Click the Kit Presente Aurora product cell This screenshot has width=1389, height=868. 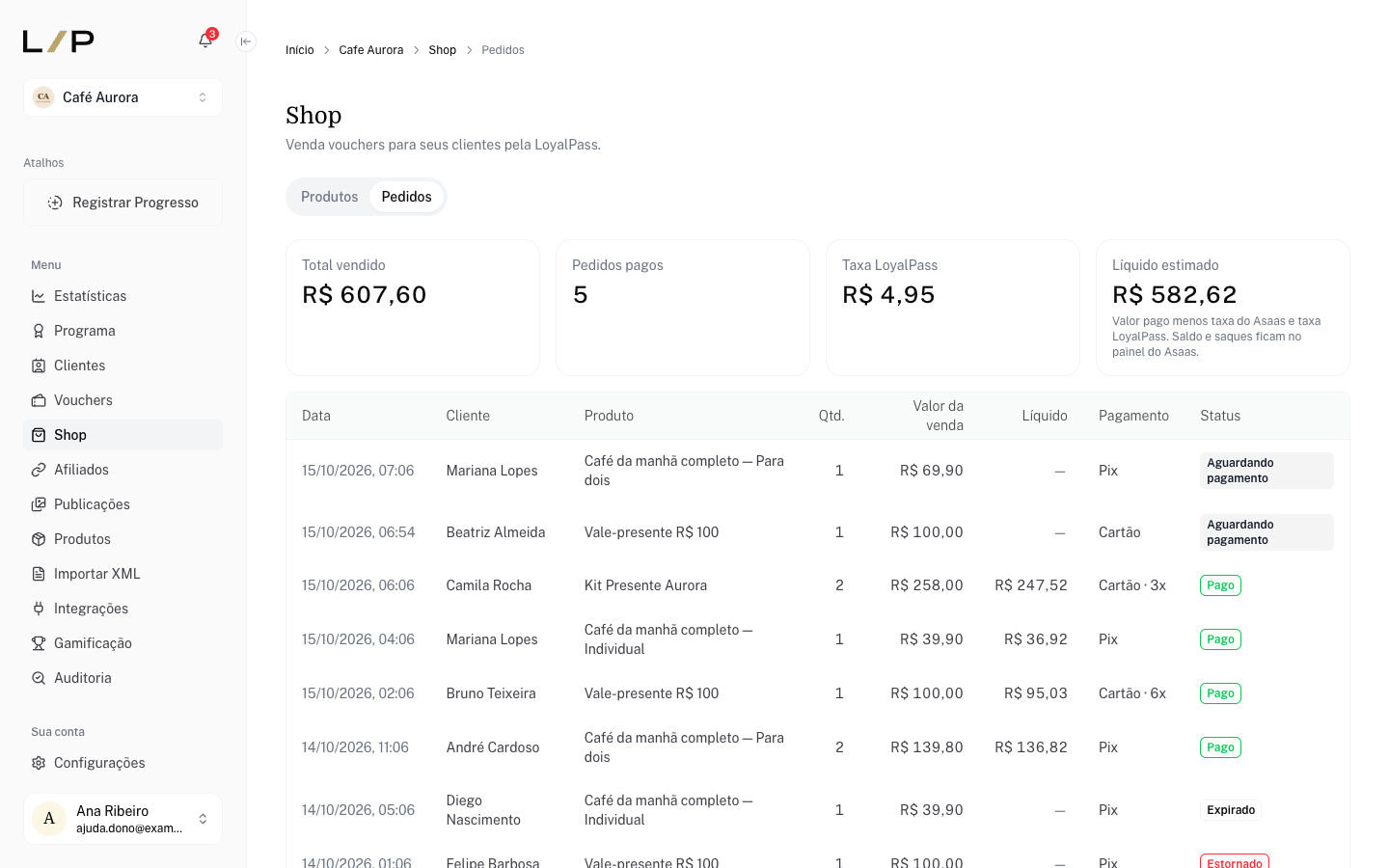click(645, 585)
